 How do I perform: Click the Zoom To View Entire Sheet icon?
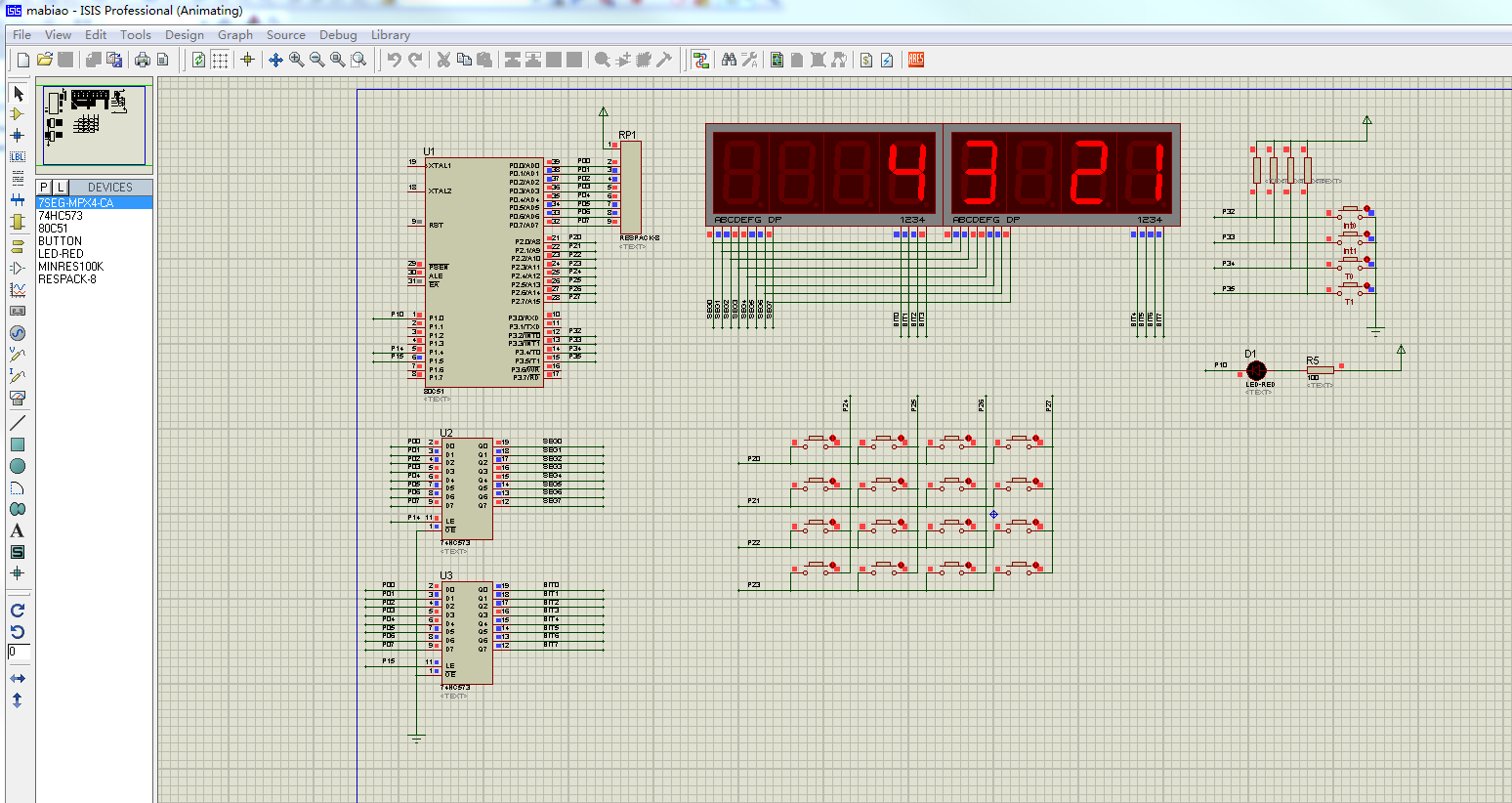(x=338, y=60)
